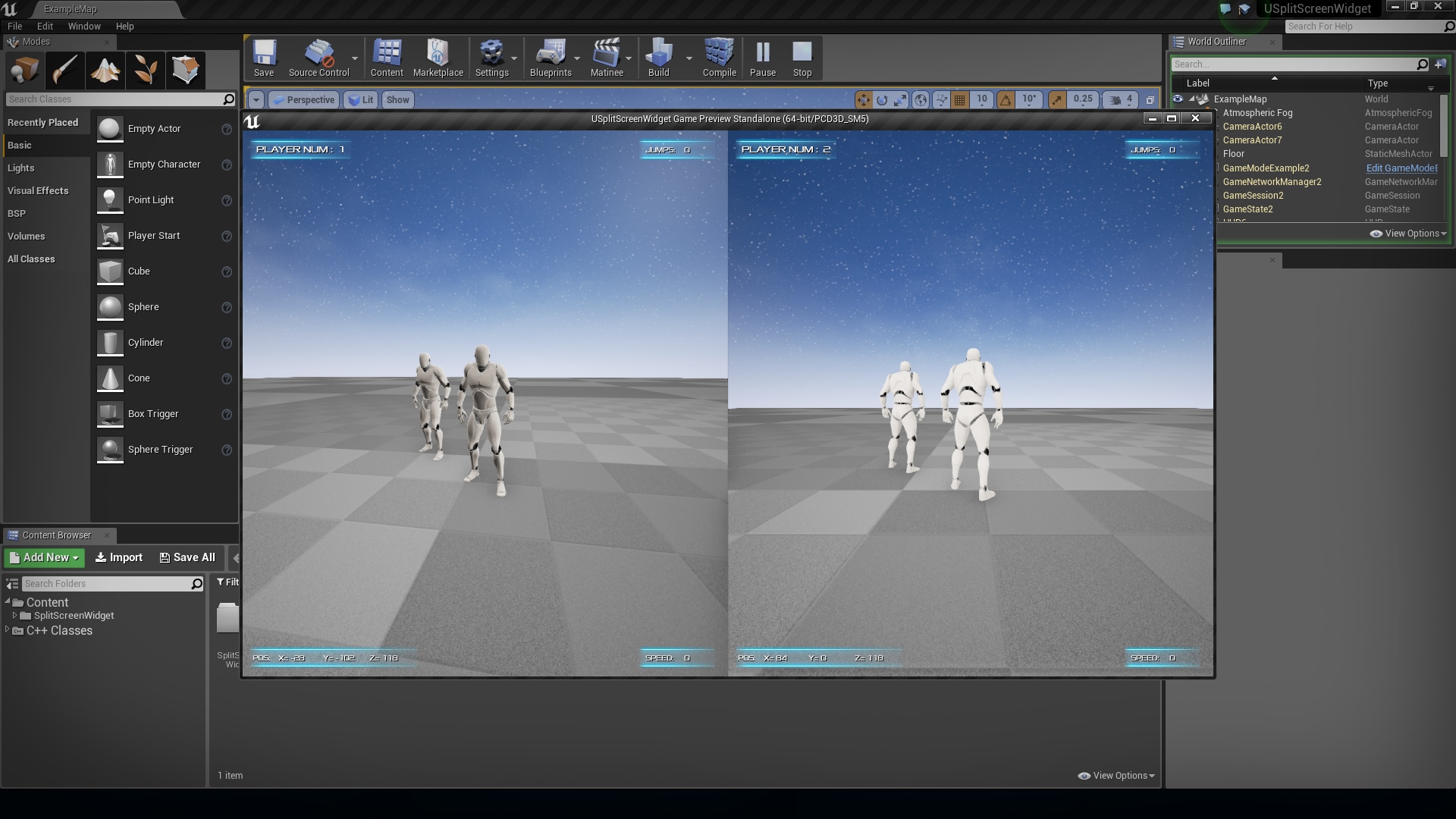Click the Edit GameMode link
1456x819 pixels.
pos(1401,168)
